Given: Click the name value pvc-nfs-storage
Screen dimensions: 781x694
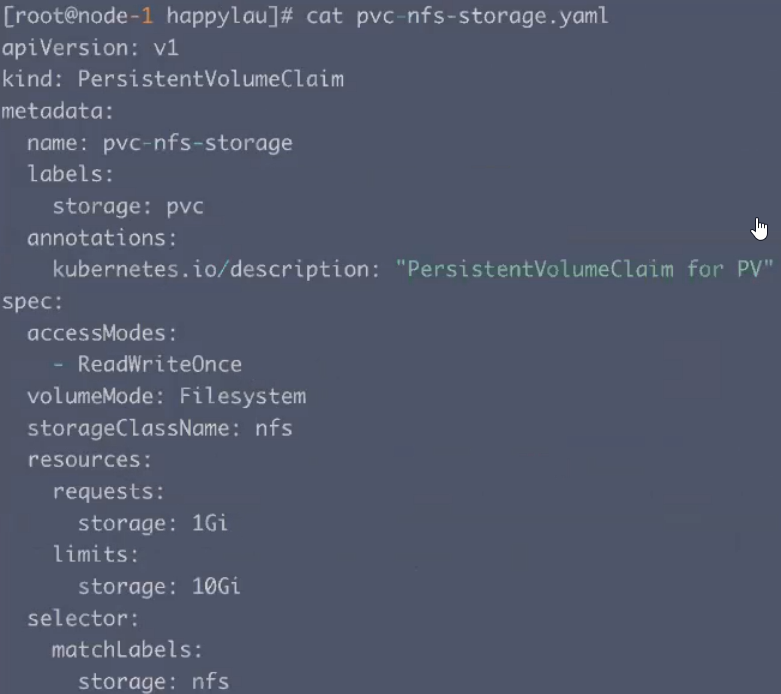Looking at the screenshot, I should pyautogui.click(x=198, y=143).
